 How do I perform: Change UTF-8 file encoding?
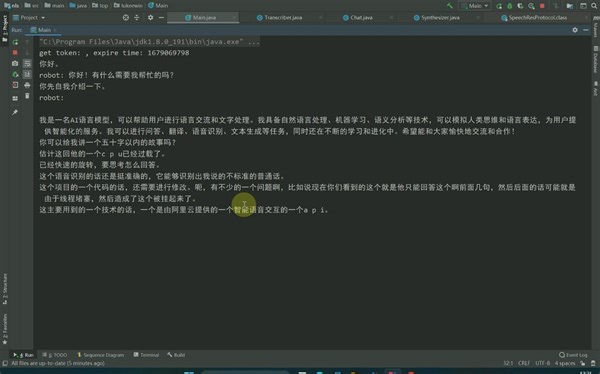click(543, 363)
